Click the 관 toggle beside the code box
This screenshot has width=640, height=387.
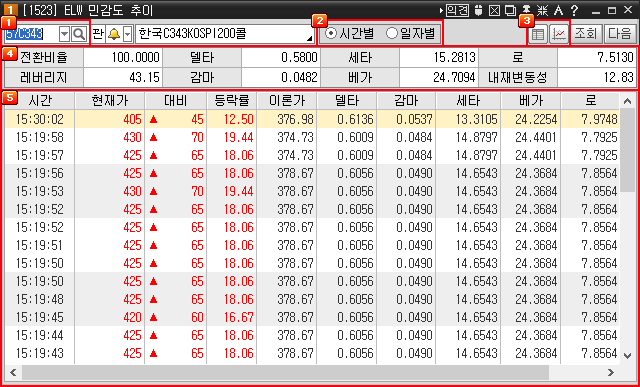pos(98,34)
